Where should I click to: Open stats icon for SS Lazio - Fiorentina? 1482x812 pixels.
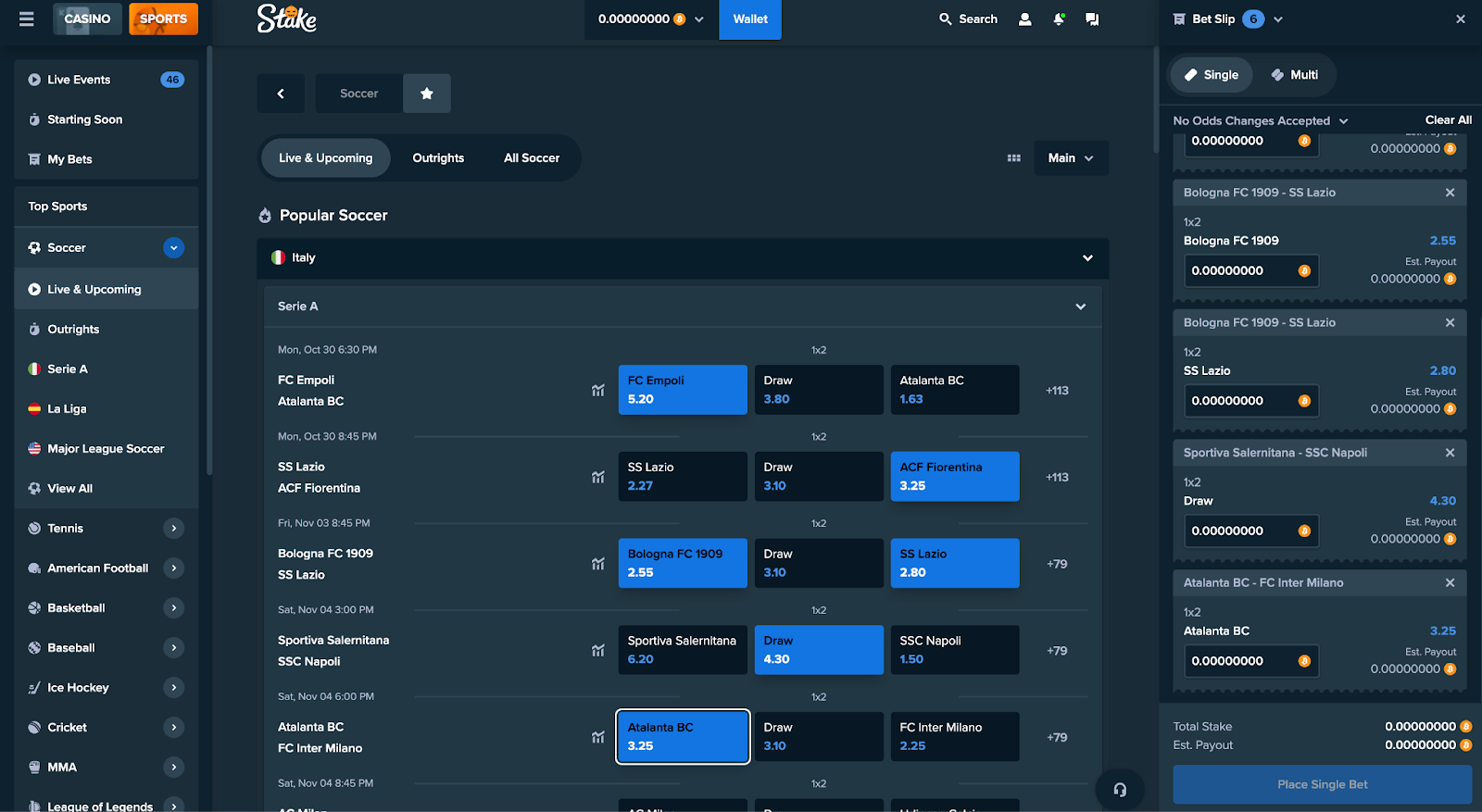[598, 478]
